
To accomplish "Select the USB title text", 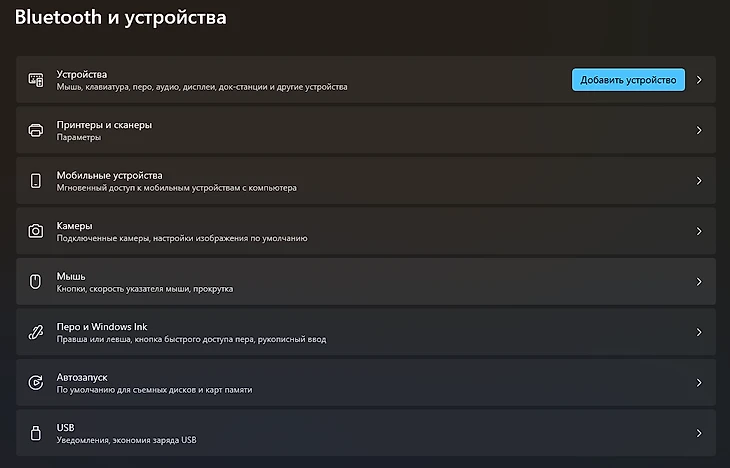I will click(x=66, y=427).
